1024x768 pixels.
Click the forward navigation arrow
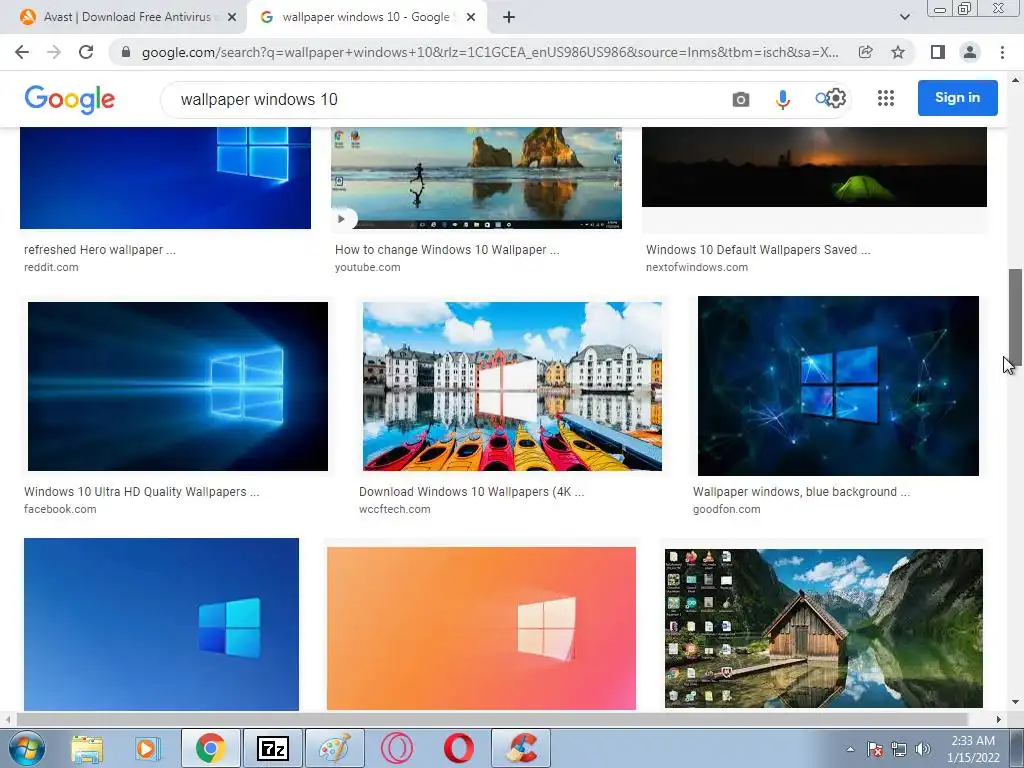point(54,52)
